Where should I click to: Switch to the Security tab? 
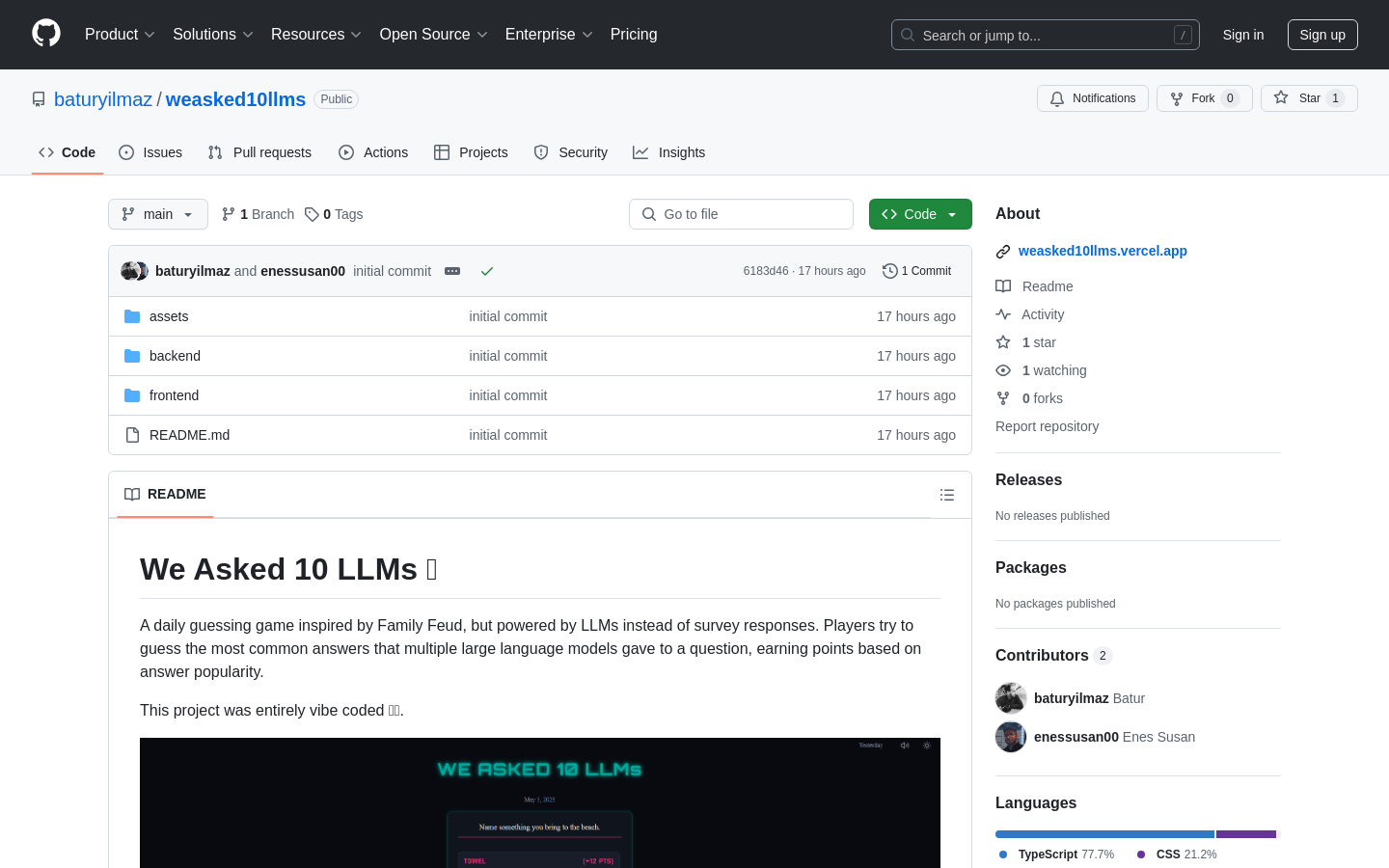tap(571, 152)
